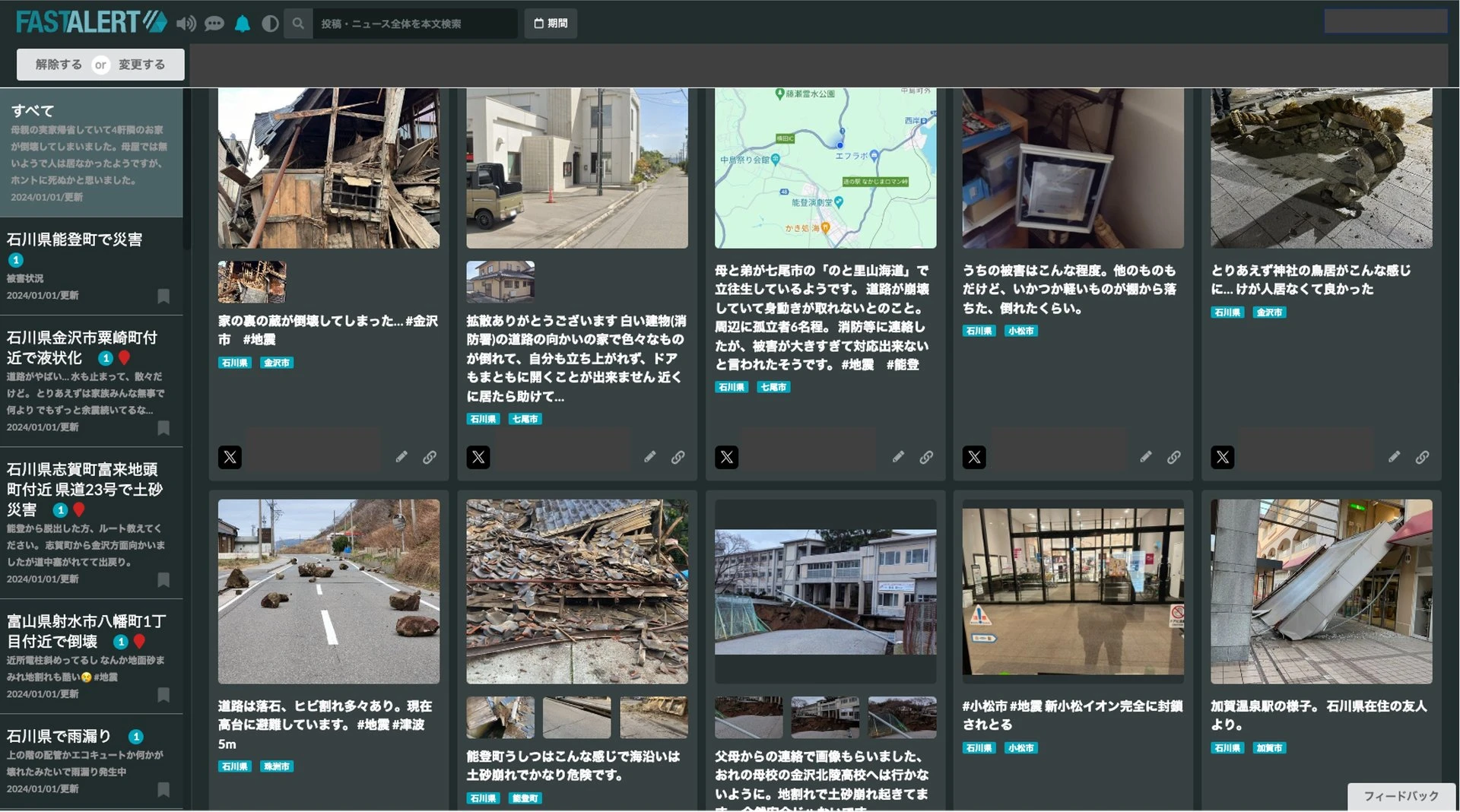Screen dimensions: 1460x812
Task: Select the すべて sidebar entry
Action: coord(91,152)
